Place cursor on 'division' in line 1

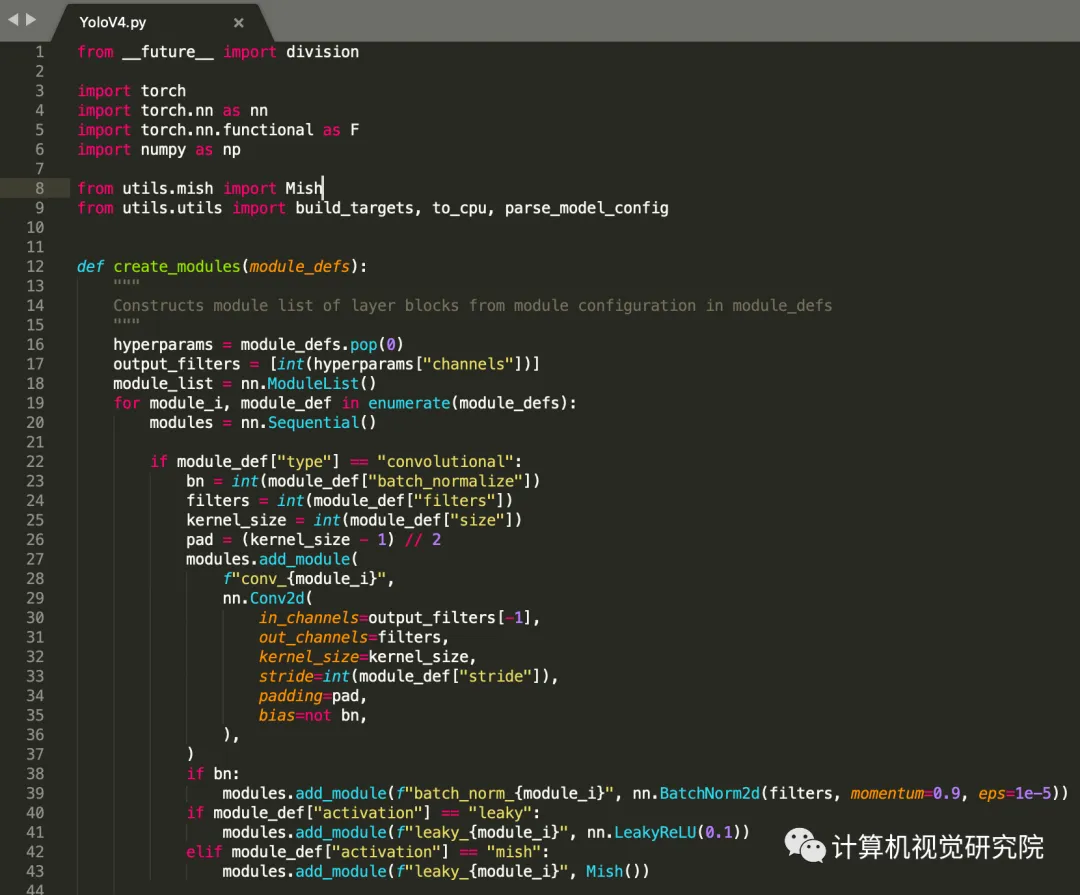point(322,52)
